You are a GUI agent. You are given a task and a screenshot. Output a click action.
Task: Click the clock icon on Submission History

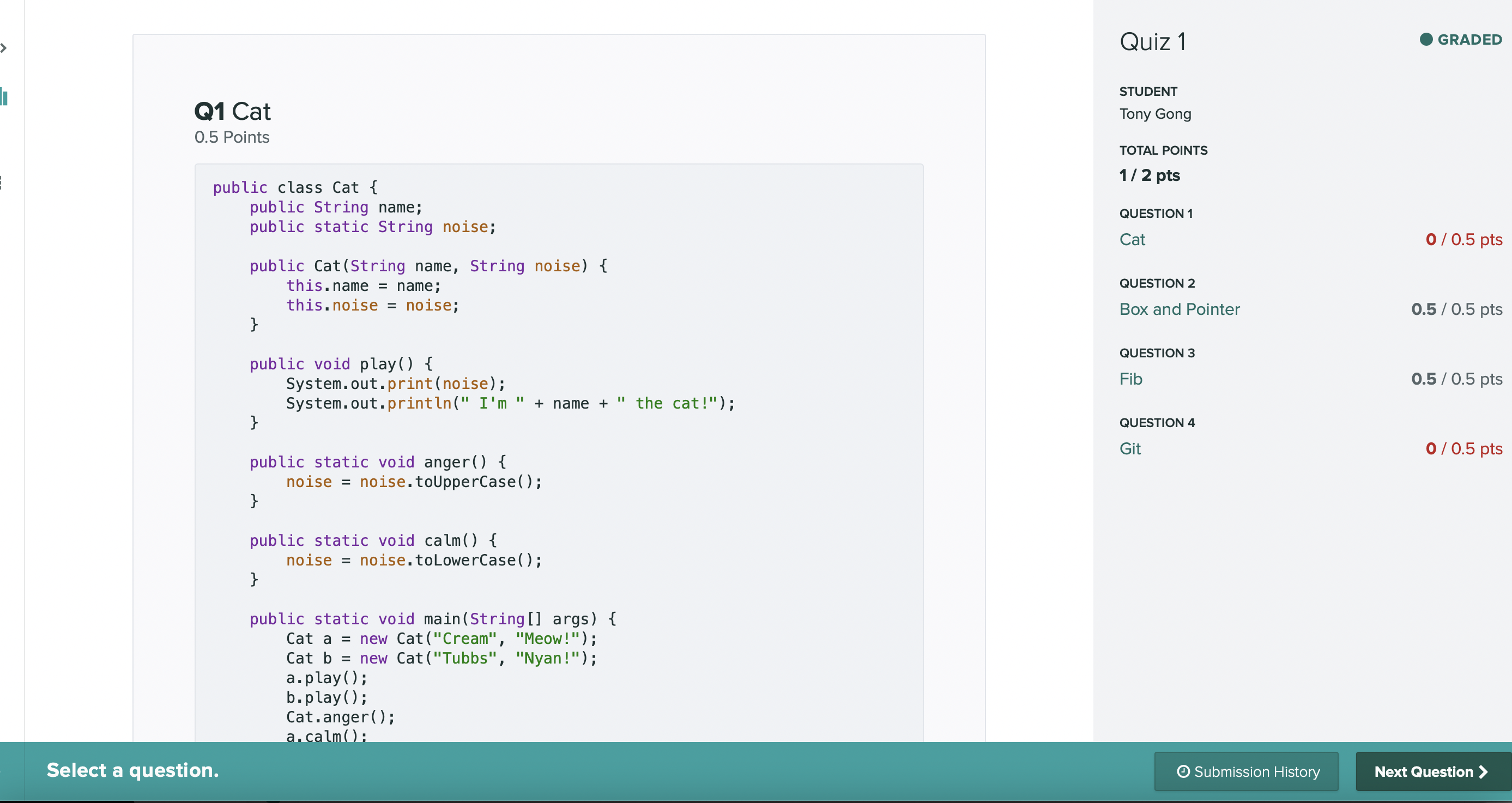tap(1183, 771)
